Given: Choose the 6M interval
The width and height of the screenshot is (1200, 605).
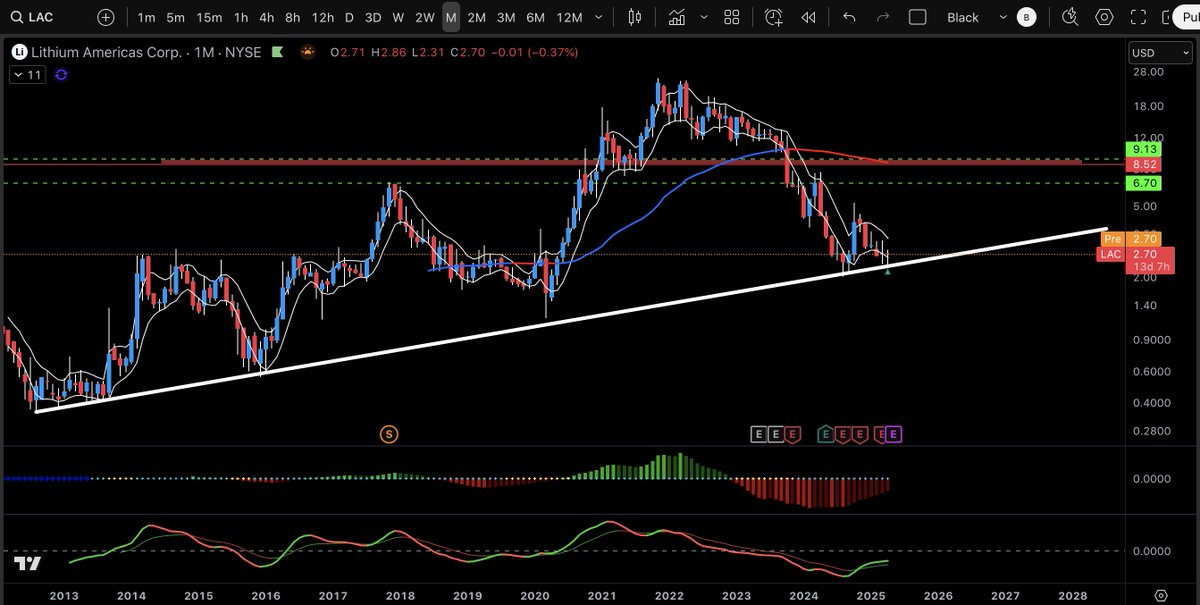Looking at the screenshot, I should tap(535, 17).
